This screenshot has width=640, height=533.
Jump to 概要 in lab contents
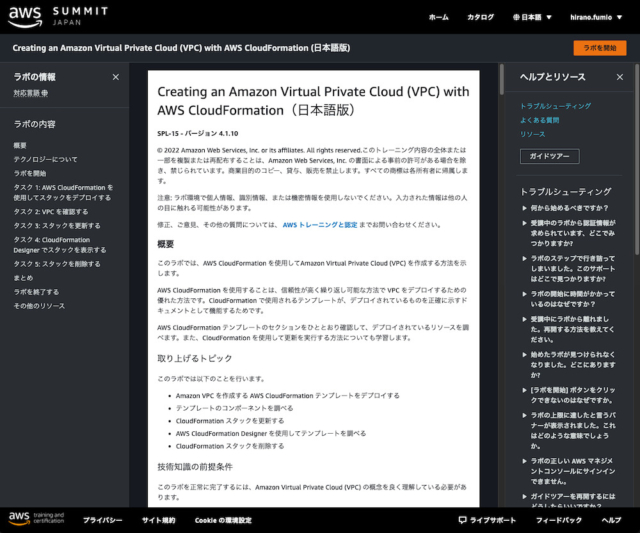[20, 146]
